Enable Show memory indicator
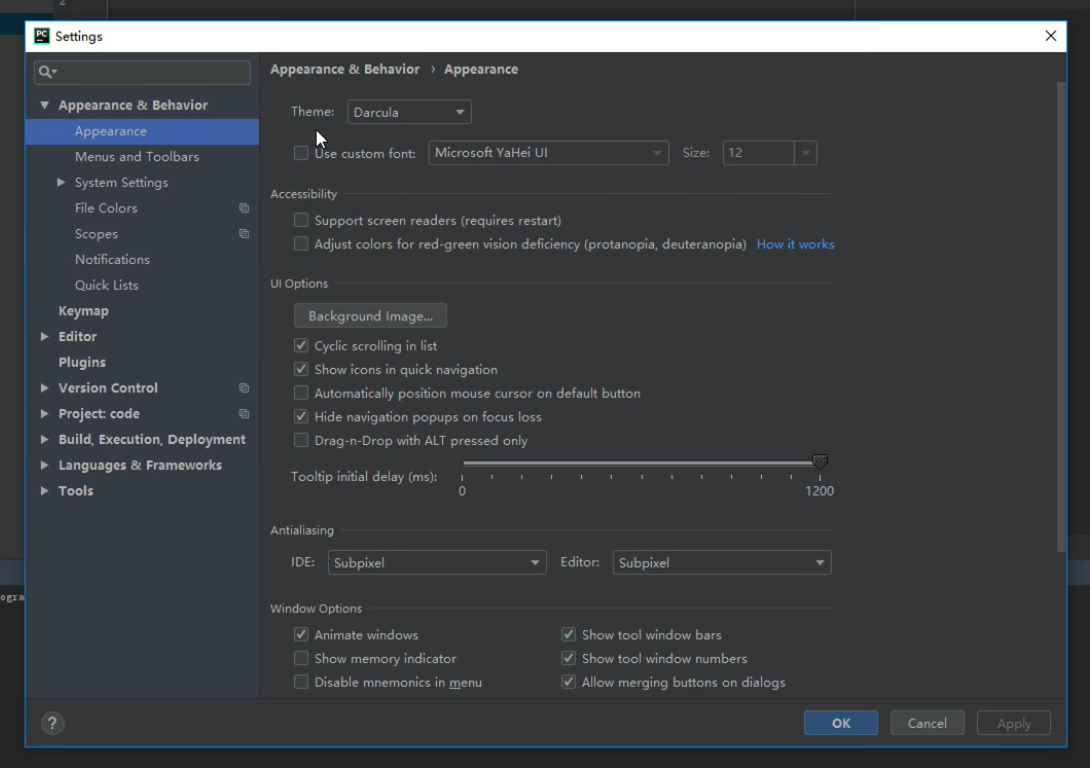1090x768 pixels. click(301, 658)
